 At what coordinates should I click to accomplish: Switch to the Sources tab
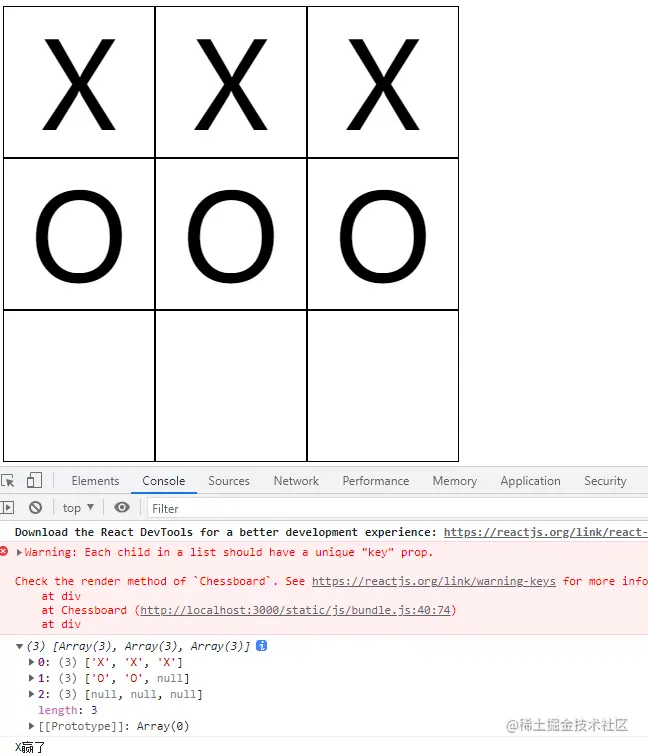click(x=229, y=481)
